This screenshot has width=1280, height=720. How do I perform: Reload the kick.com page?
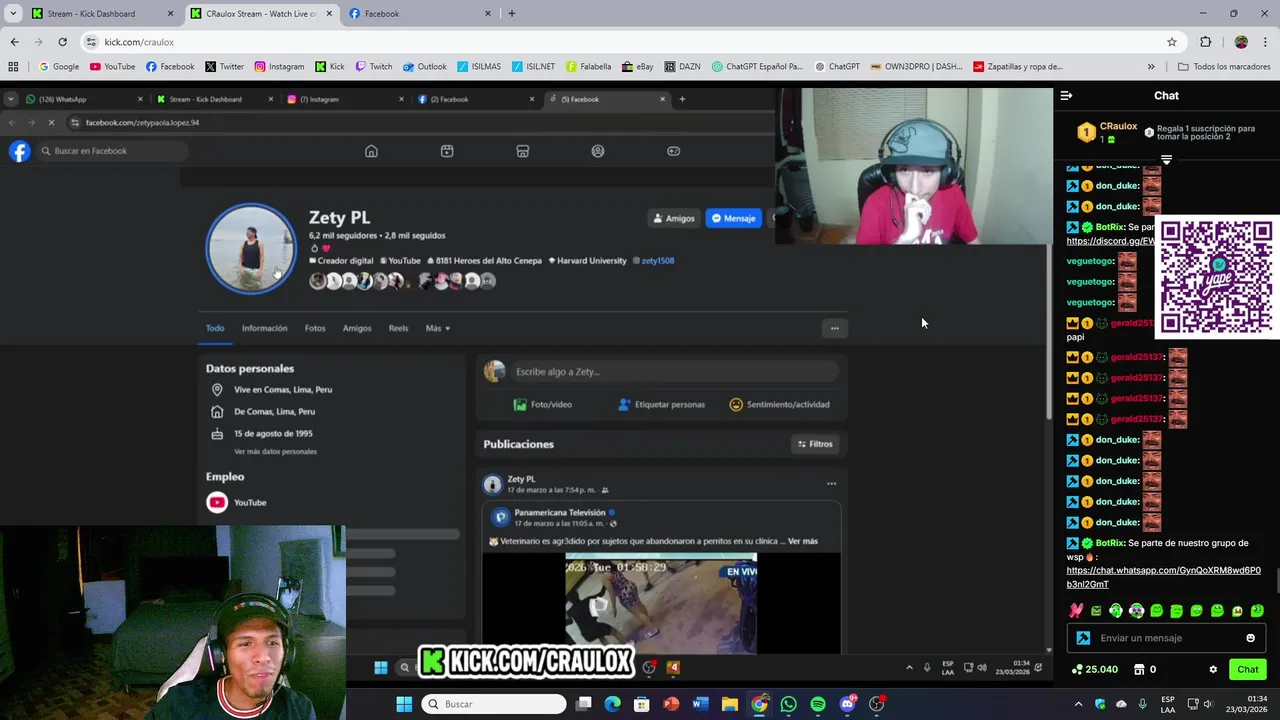coord(62,42)
